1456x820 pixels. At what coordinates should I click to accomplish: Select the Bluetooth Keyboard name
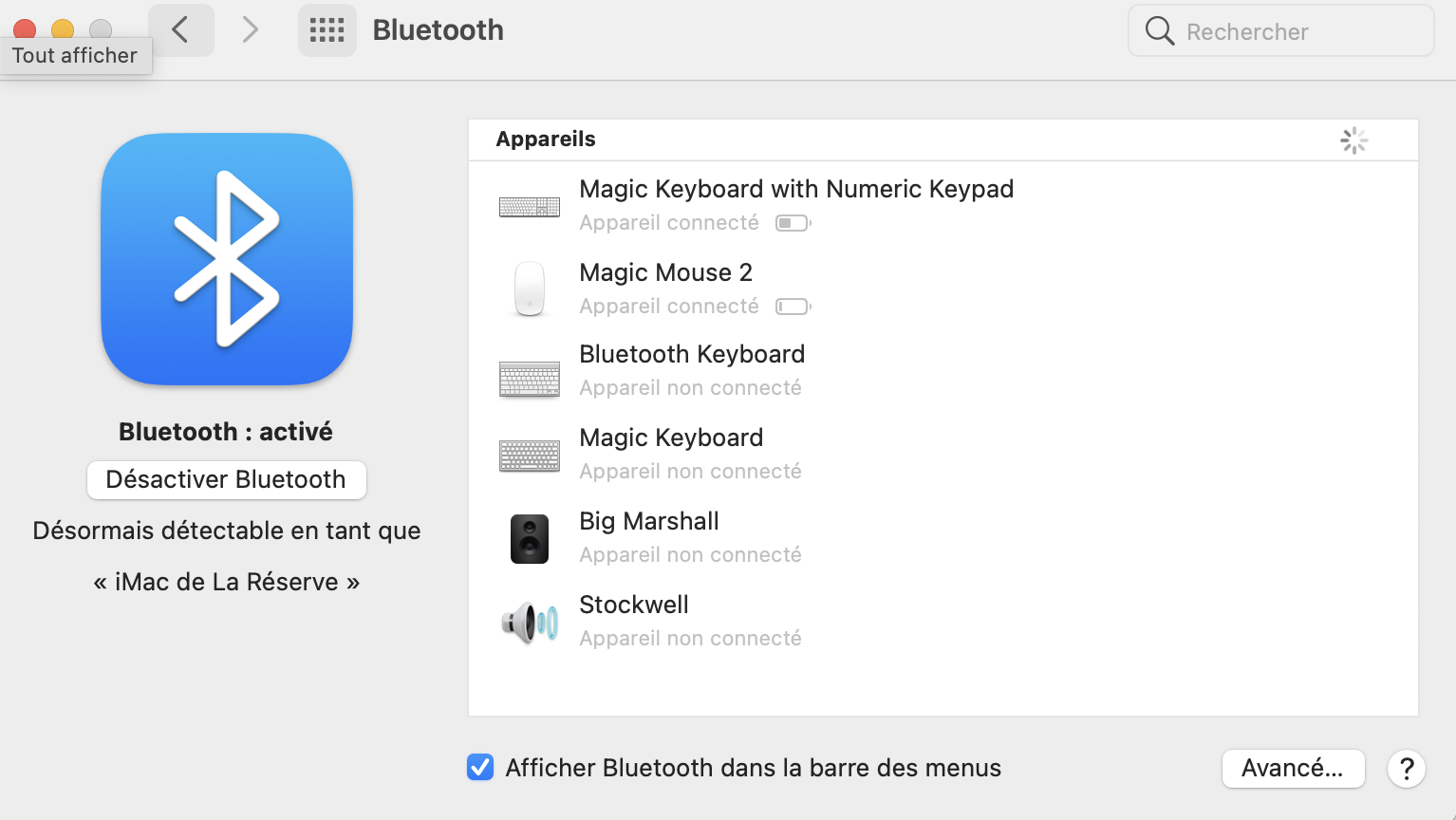(x=692, y=354)
